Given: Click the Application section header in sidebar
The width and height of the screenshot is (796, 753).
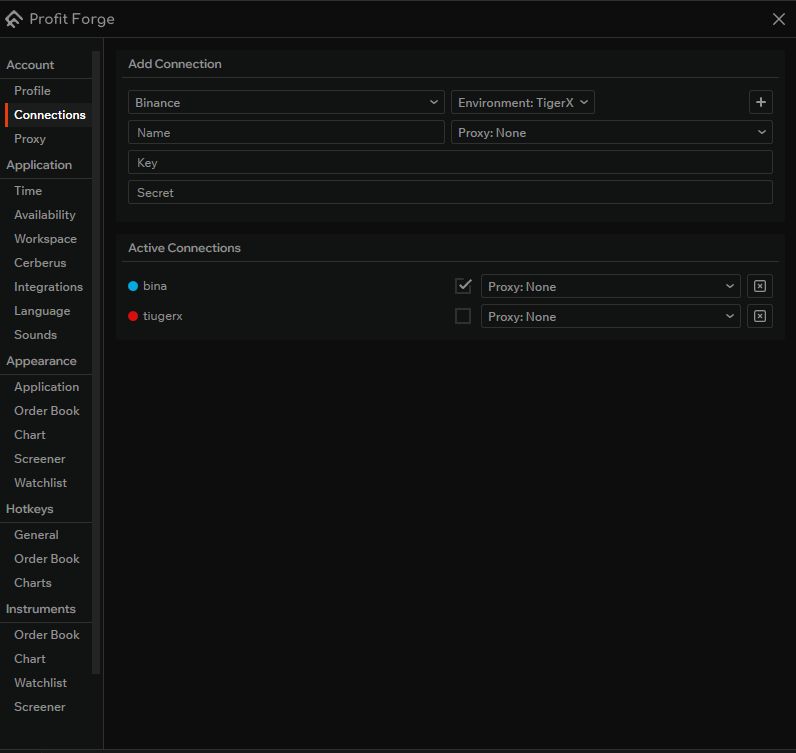Looking at the screenshot, I should 39,165.
